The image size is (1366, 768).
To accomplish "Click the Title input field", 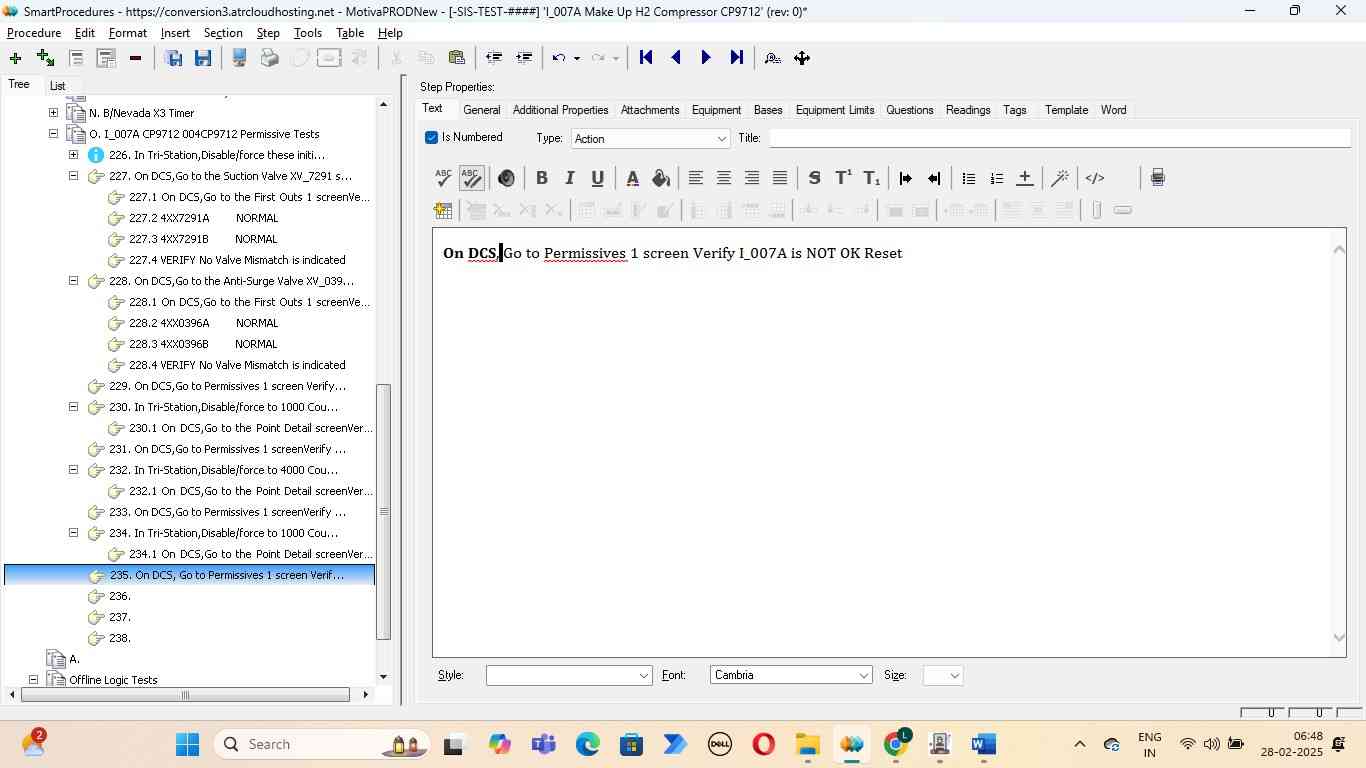I will [x=1060, y=138].
